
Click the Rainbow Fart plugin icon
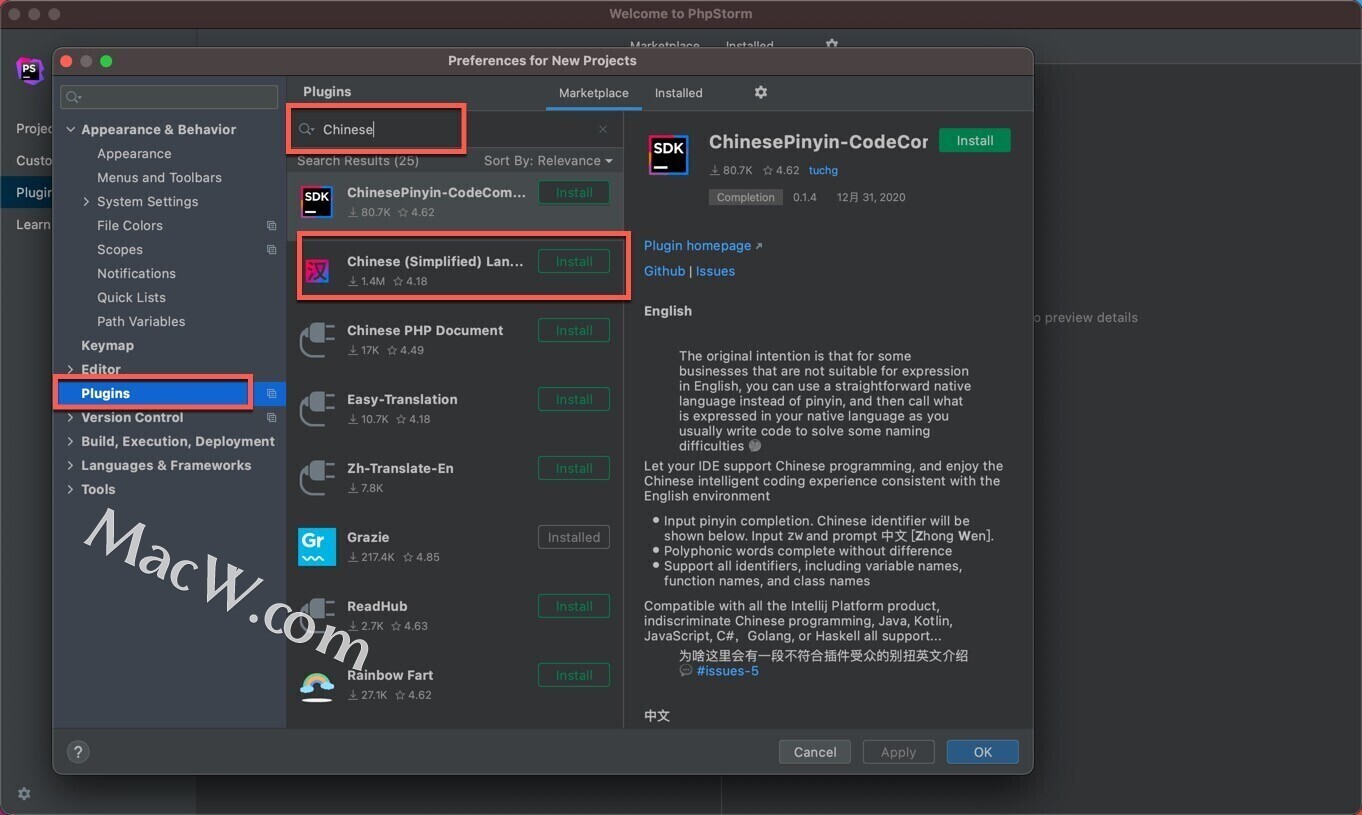tap(316, 685)
